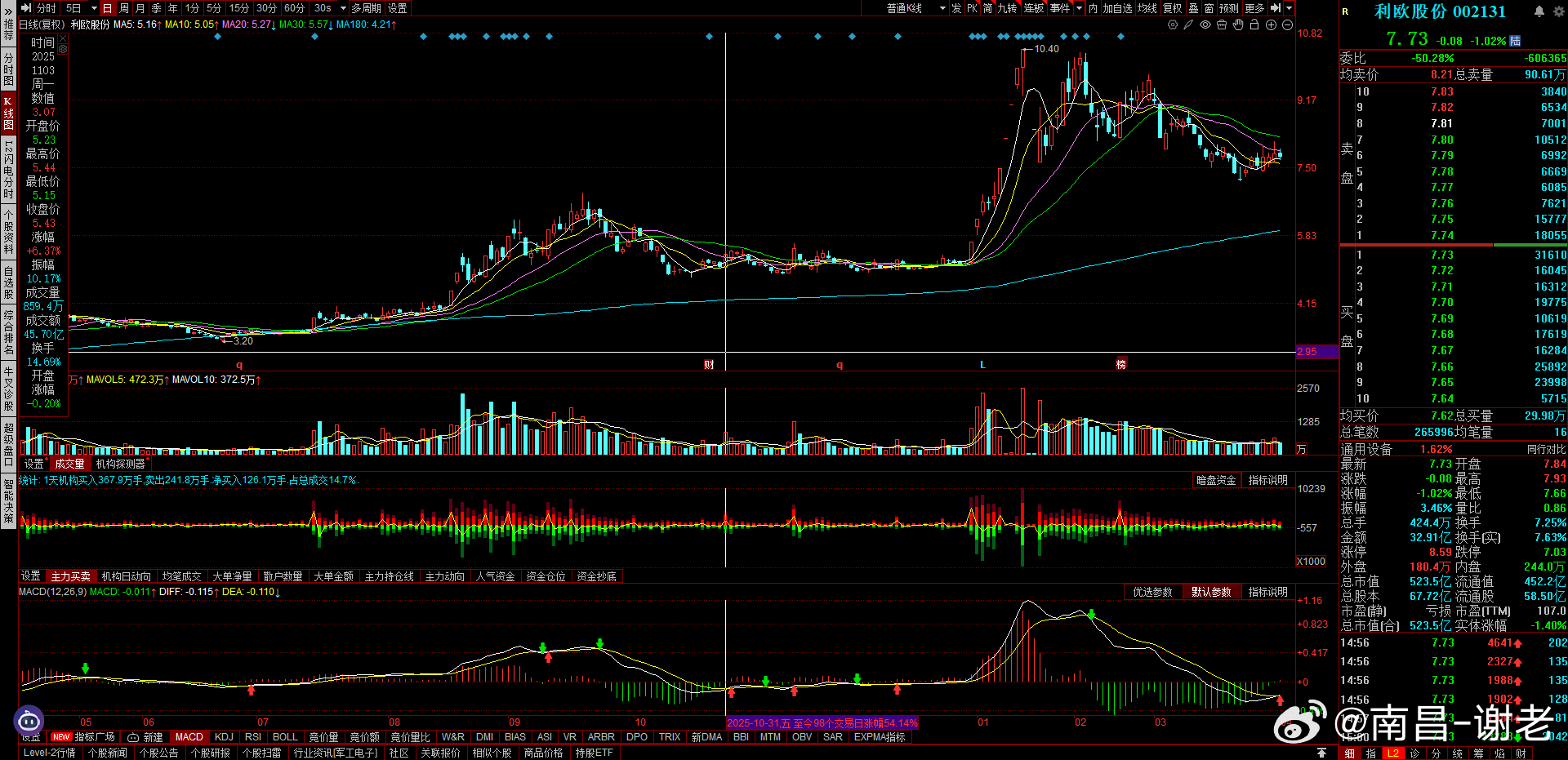Switch chart period to 季
This screenshot has height=760, width=1568.
[157, 8]
